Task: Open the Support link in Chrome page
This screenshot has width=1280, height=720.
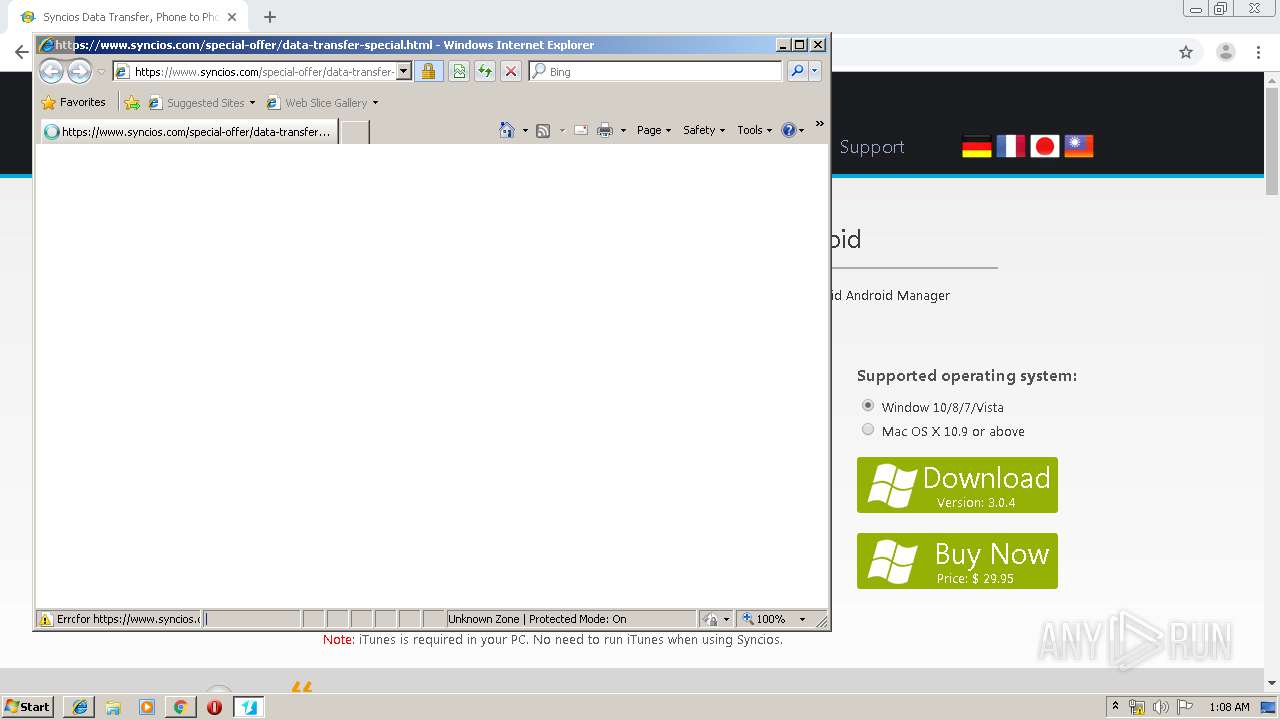Action: coord(872,147)
